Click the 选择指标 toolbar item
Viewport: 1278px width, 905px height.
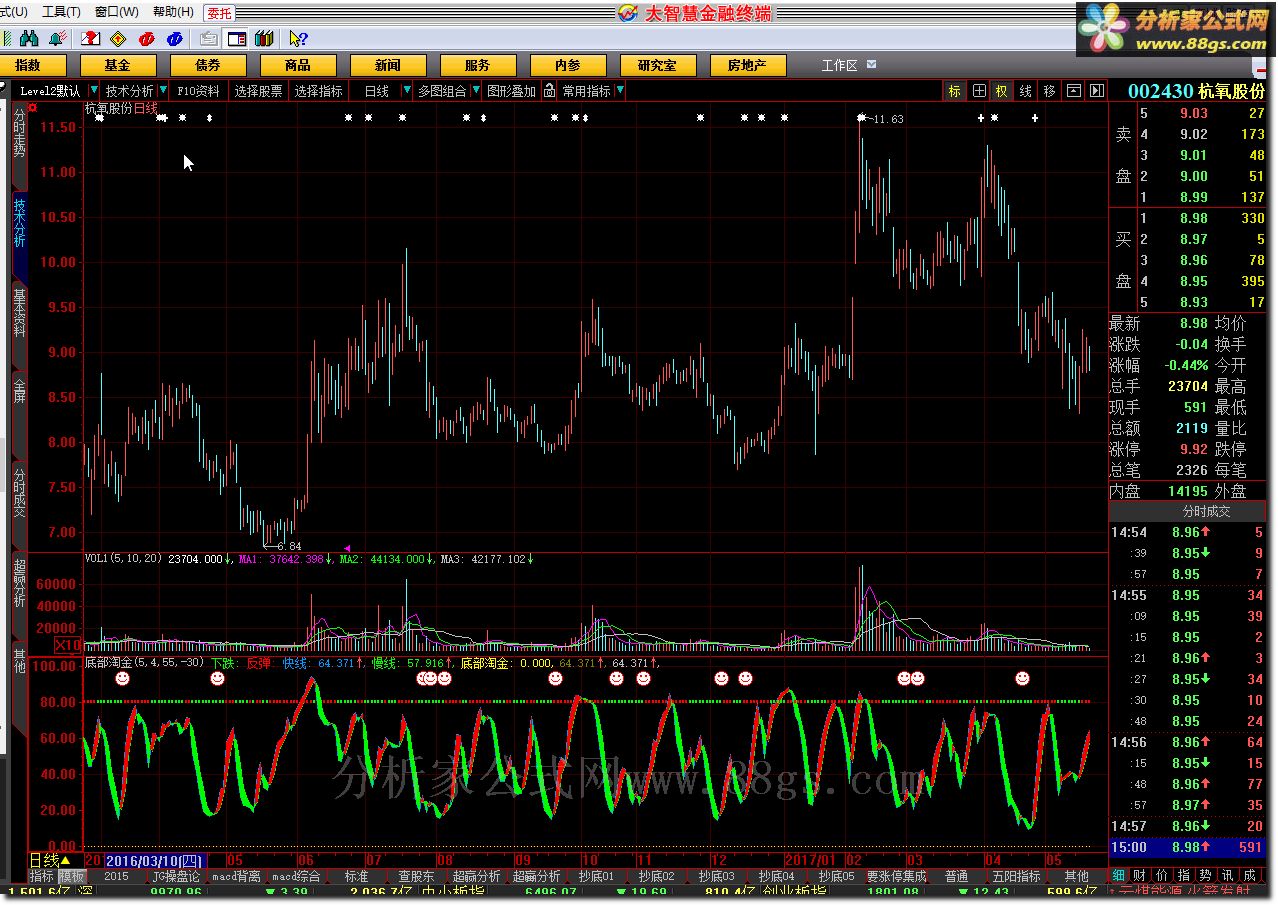[319, 91]
